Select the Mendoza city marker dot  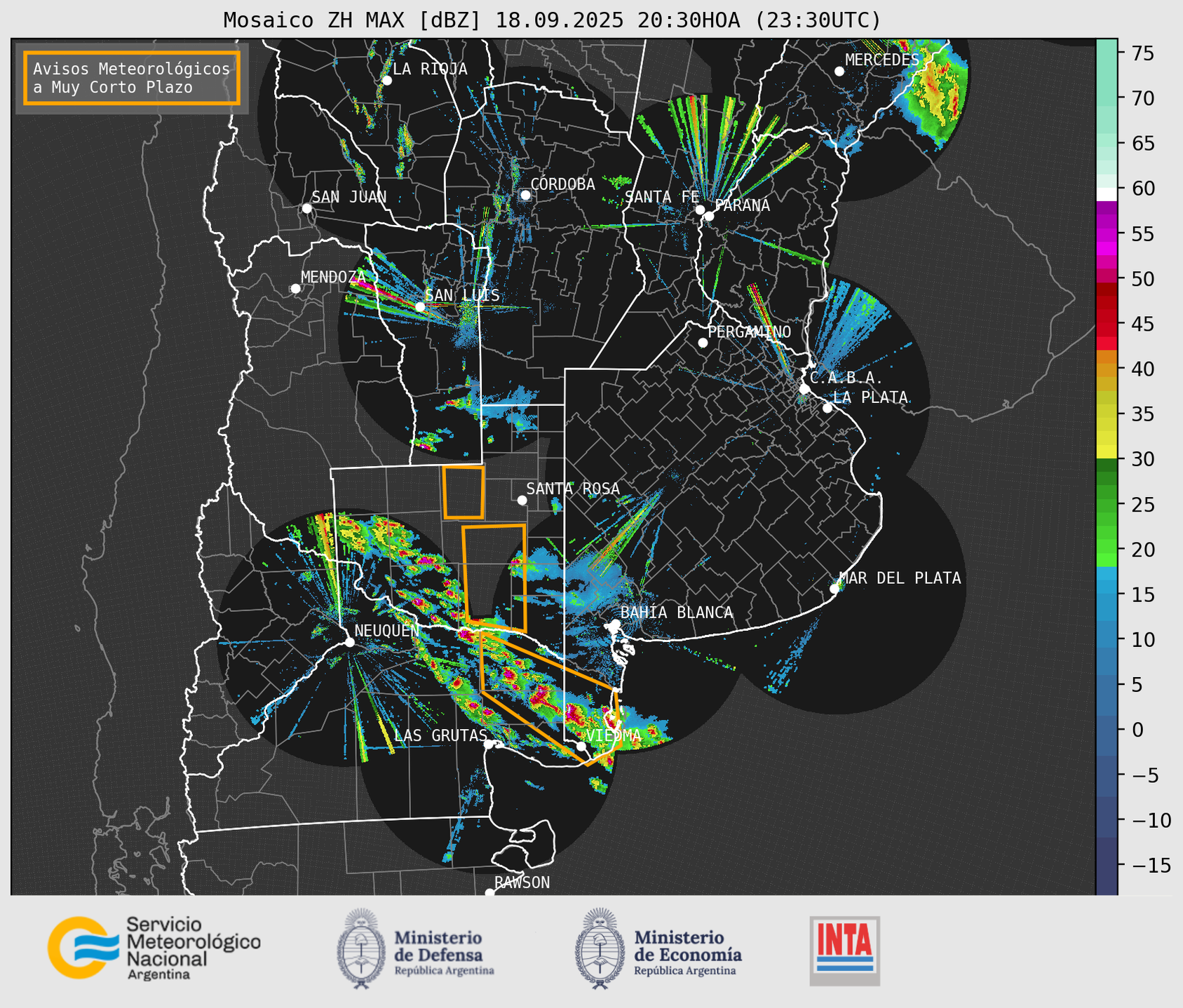pyautogui.click(x=295, y=289)
